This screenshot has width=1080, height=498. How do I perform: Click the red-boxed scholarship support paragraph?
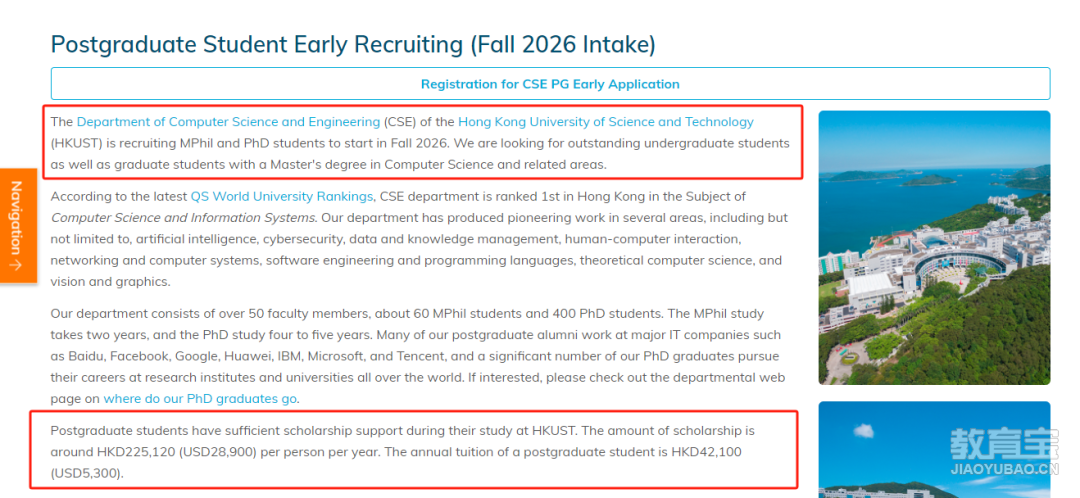[414, 450]
